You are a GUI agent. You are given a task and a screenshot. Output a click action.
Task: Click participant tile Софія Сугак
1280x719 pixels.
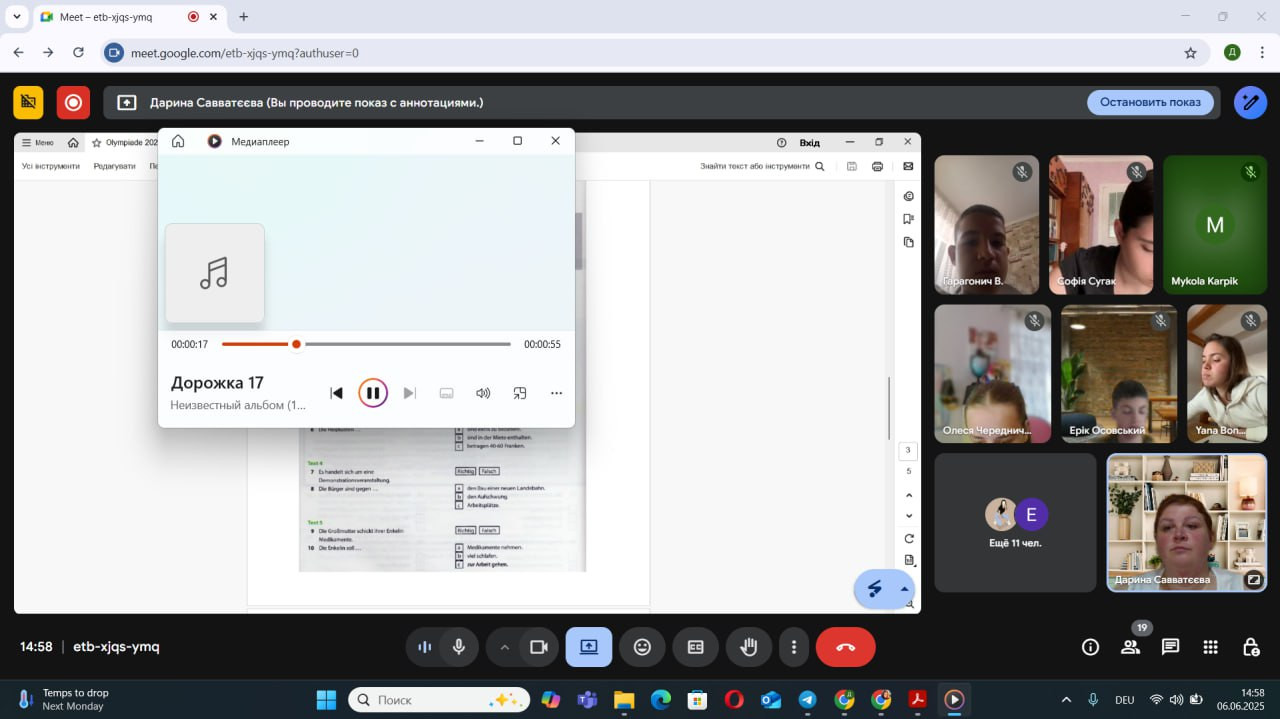pyautogui.click(x=1101, y=224)
